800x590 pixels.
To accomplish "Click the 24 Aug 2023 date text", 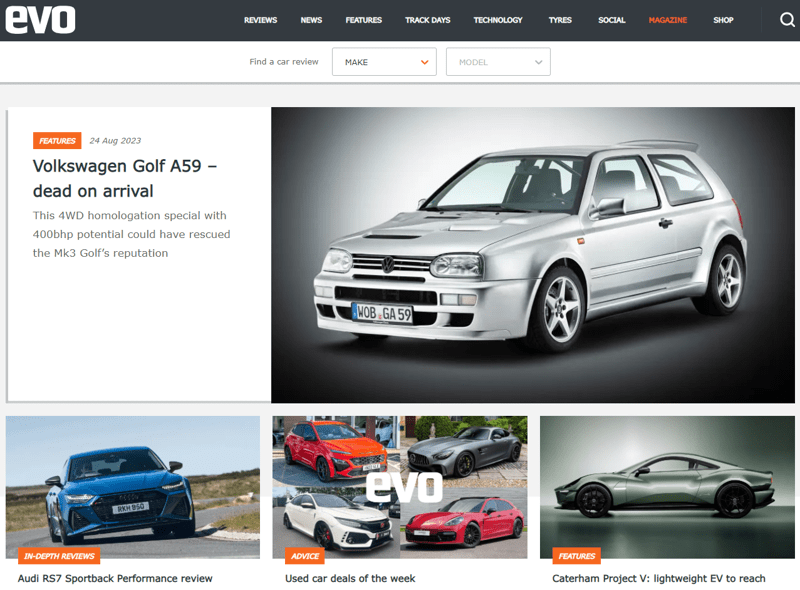I will [x=115, y=141].
